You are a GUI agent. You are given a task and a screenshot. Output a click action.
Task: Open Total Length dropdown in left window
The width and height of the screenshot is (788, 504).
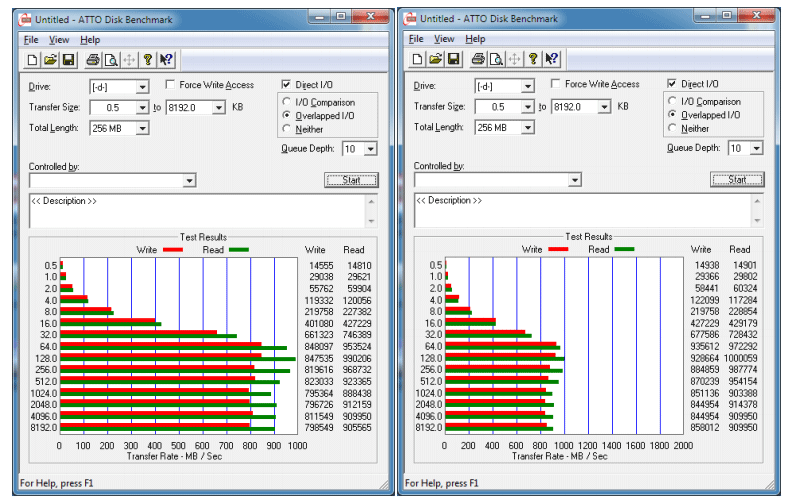click(143, 129)
